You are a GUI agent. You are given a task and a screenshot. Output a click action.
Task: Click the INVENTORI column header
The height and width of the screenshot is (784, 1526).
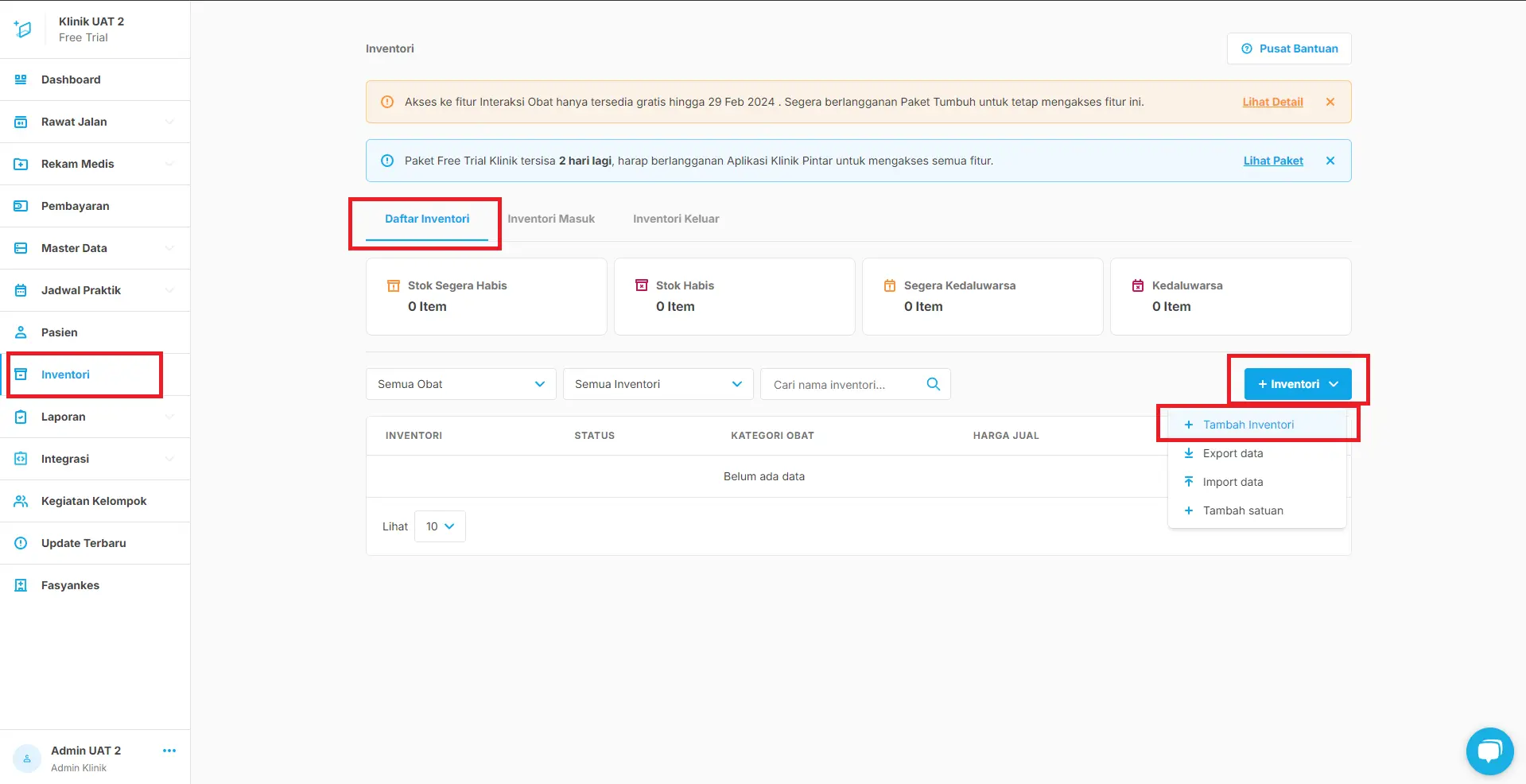[414, 436]
